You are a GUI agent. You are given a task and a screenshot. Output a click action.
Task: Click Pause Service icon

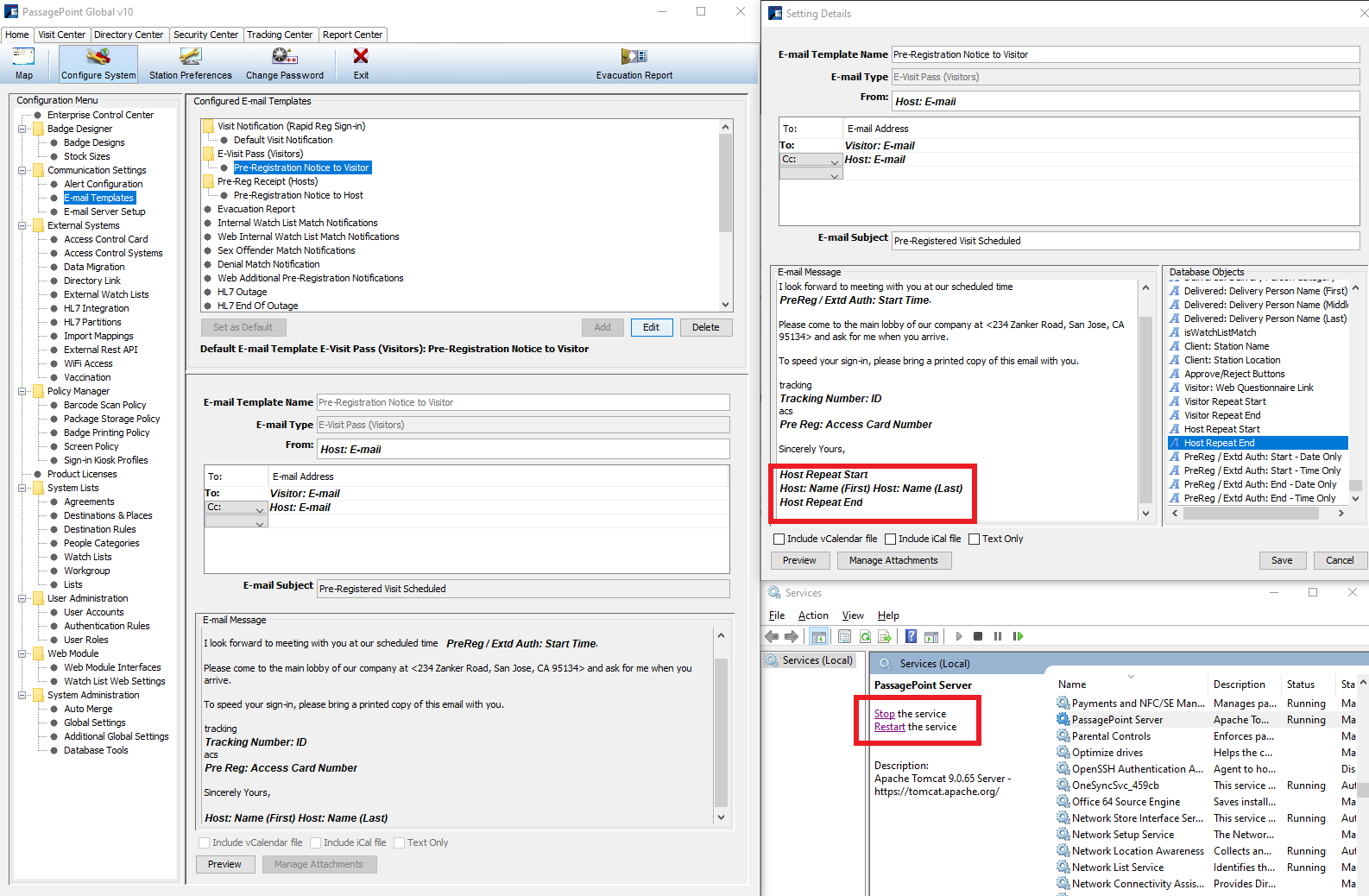[x=998, y=636]
